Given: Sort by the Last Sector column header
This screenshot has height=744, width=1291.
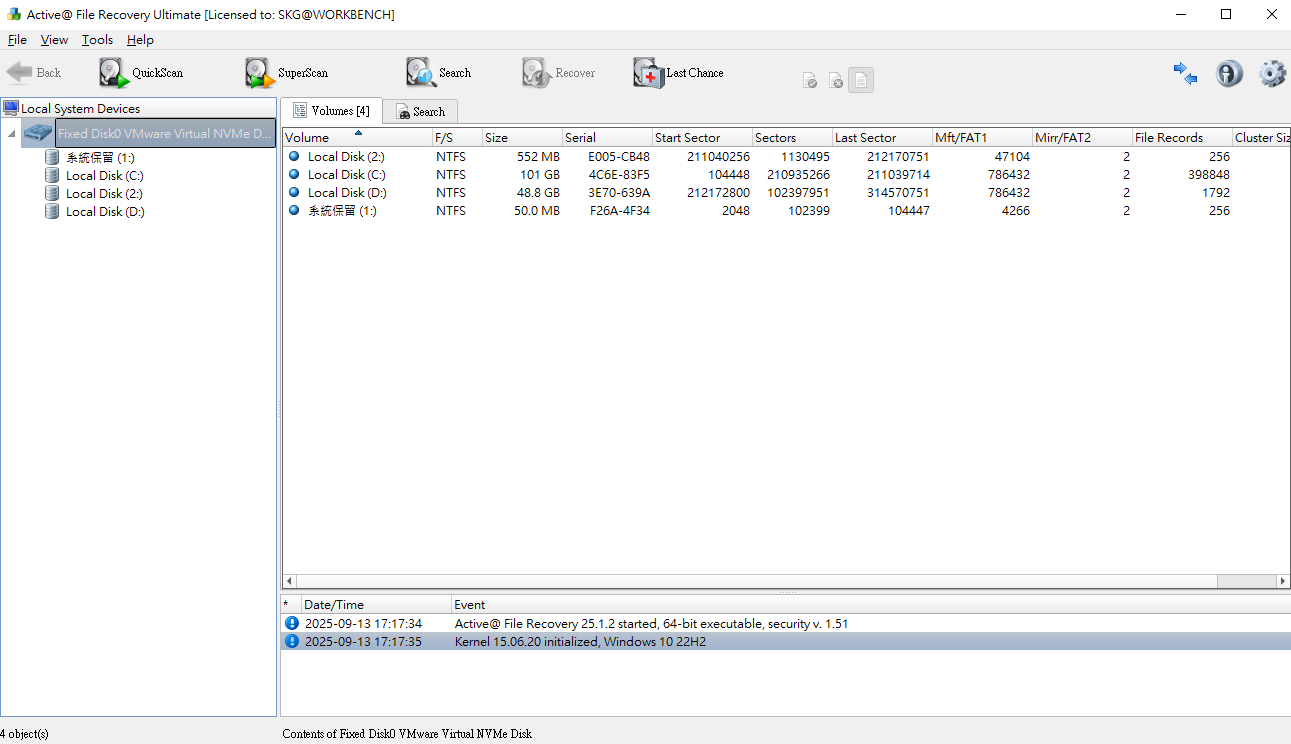Looking at the screenshot, I should [882, 138].
